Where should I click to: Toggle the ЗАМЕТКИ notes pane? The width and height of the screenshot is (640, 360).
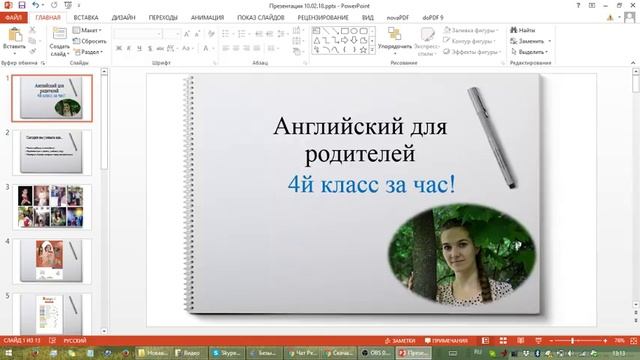400,340
